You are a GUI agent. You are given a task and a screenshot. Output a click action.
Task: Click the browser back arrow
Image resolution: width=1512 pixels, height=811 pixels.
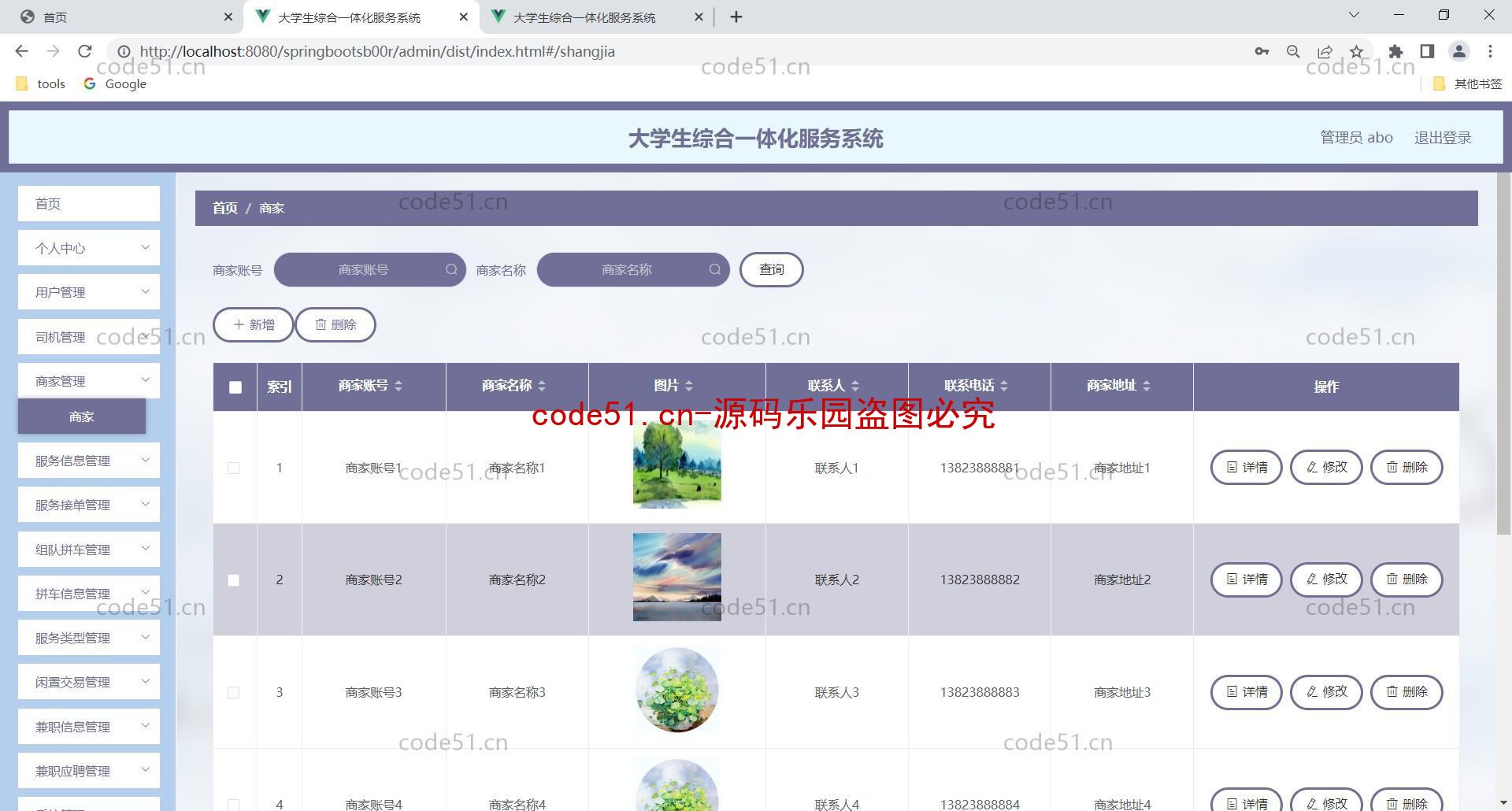21,51
